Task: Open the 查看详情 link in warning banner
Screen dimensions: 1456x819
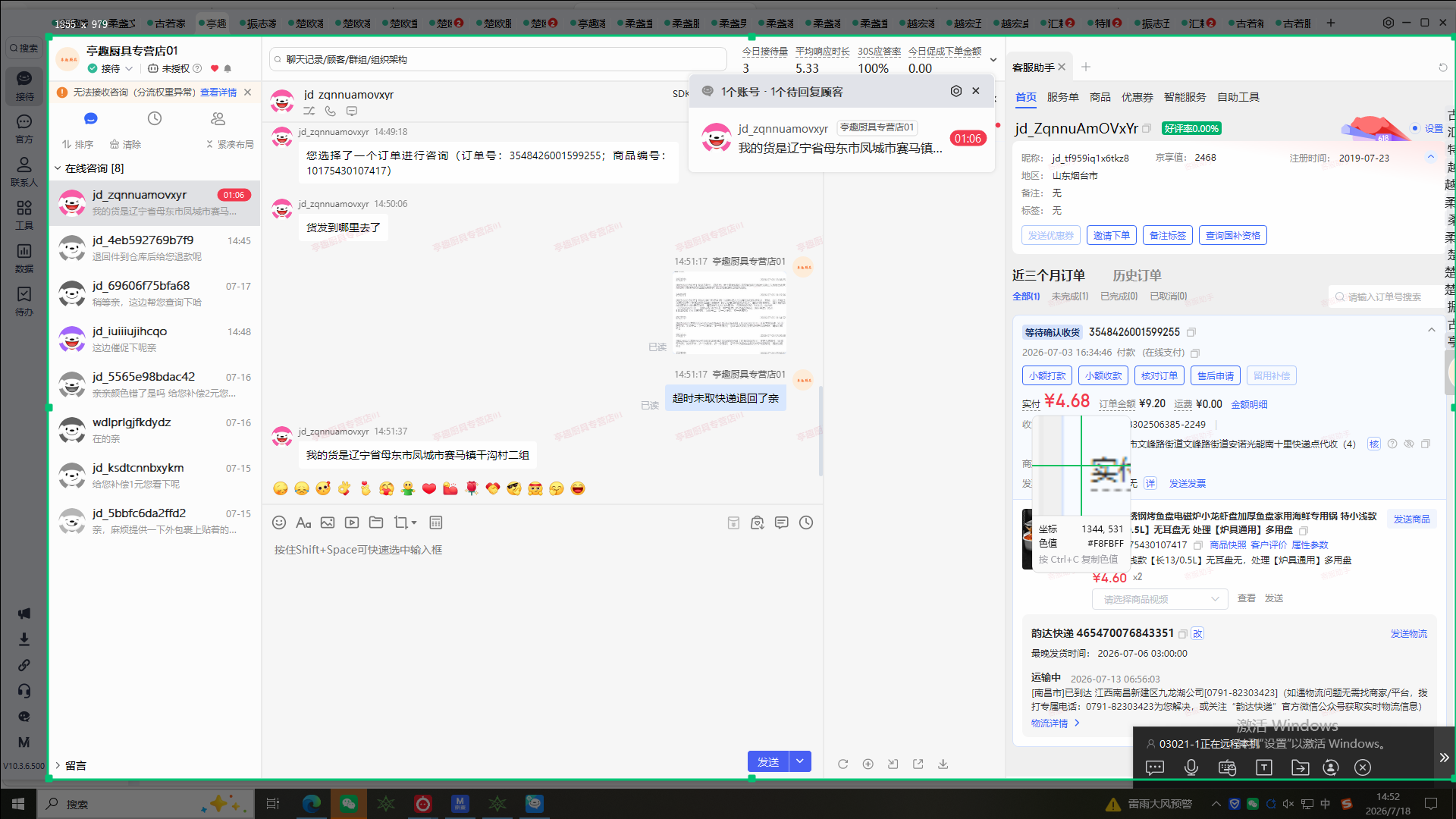Action: click(218, 93)
